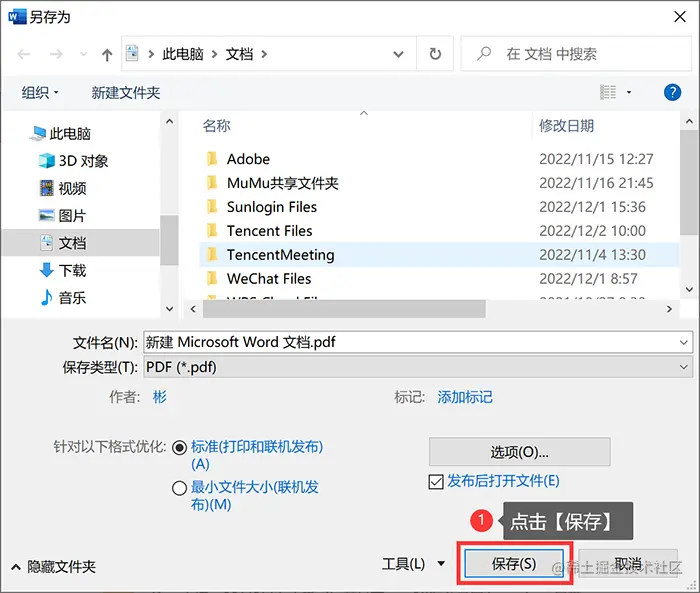Select 文档 in the address breadcrumb

239,54
